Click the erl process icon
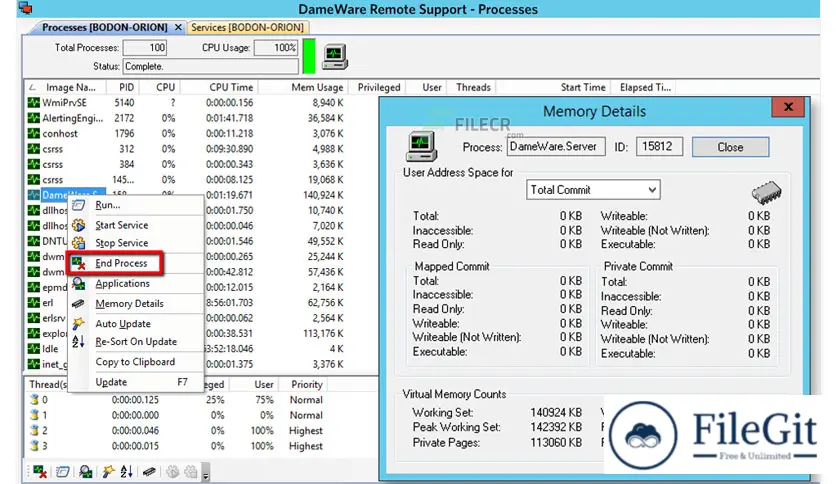This screenshot has width=836, height=484. tap(34, 302)
